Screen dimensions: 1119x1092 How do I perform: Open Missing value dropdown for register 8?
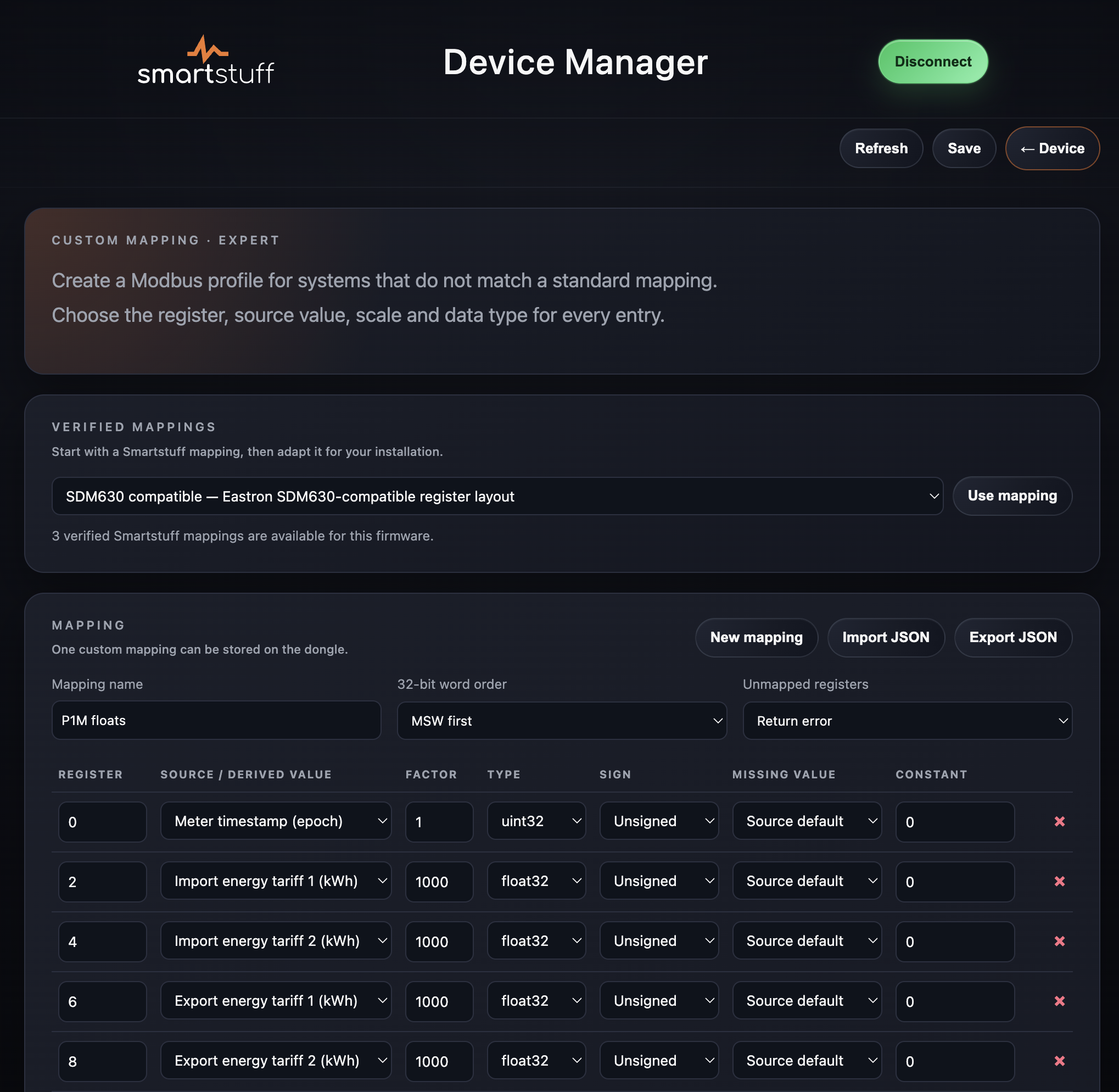[807, 1061]
